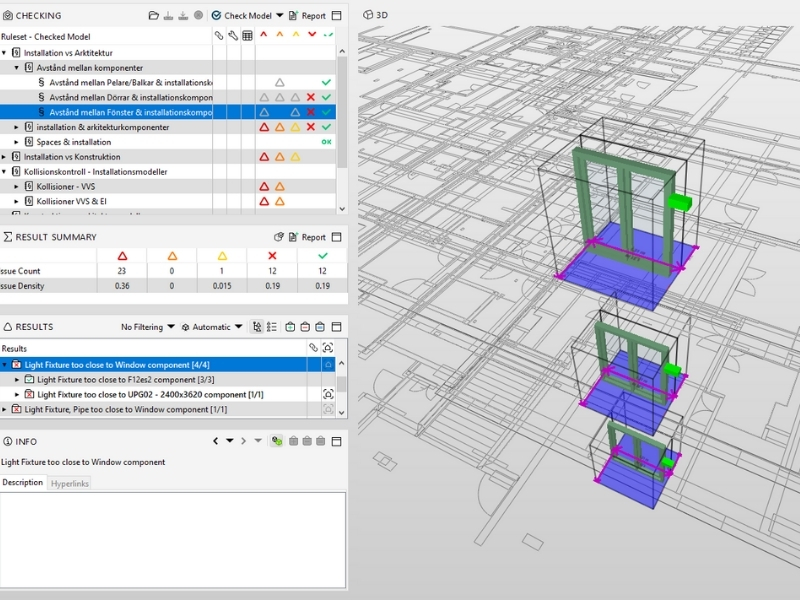Collapse Kollisionskontroll - Installationsmodeller ruleset

[x=4, y=171]
